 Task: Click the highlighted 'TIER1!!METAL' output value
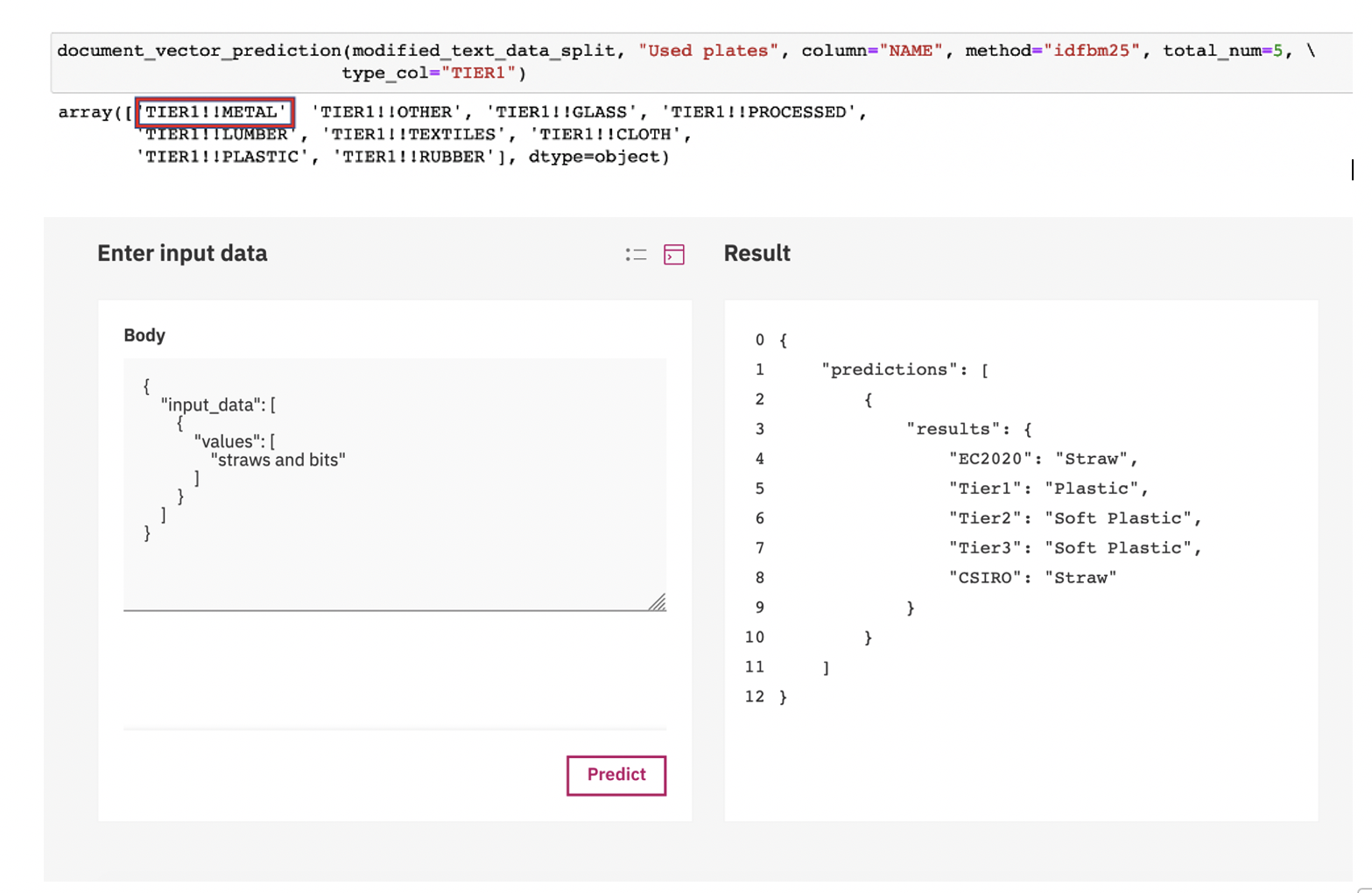pos(215,112)
